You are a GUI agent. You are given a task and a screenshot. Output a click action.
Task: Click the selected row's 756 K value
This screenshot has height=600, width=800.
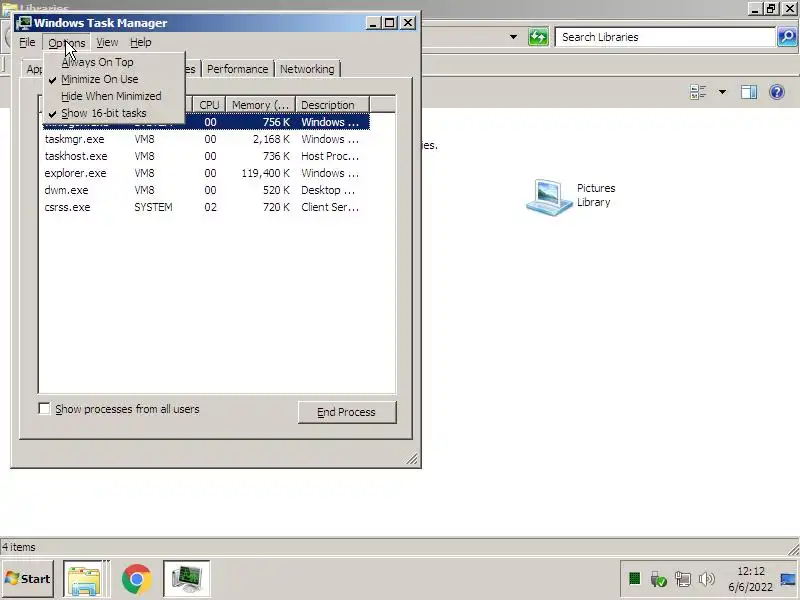coord(276,122)
